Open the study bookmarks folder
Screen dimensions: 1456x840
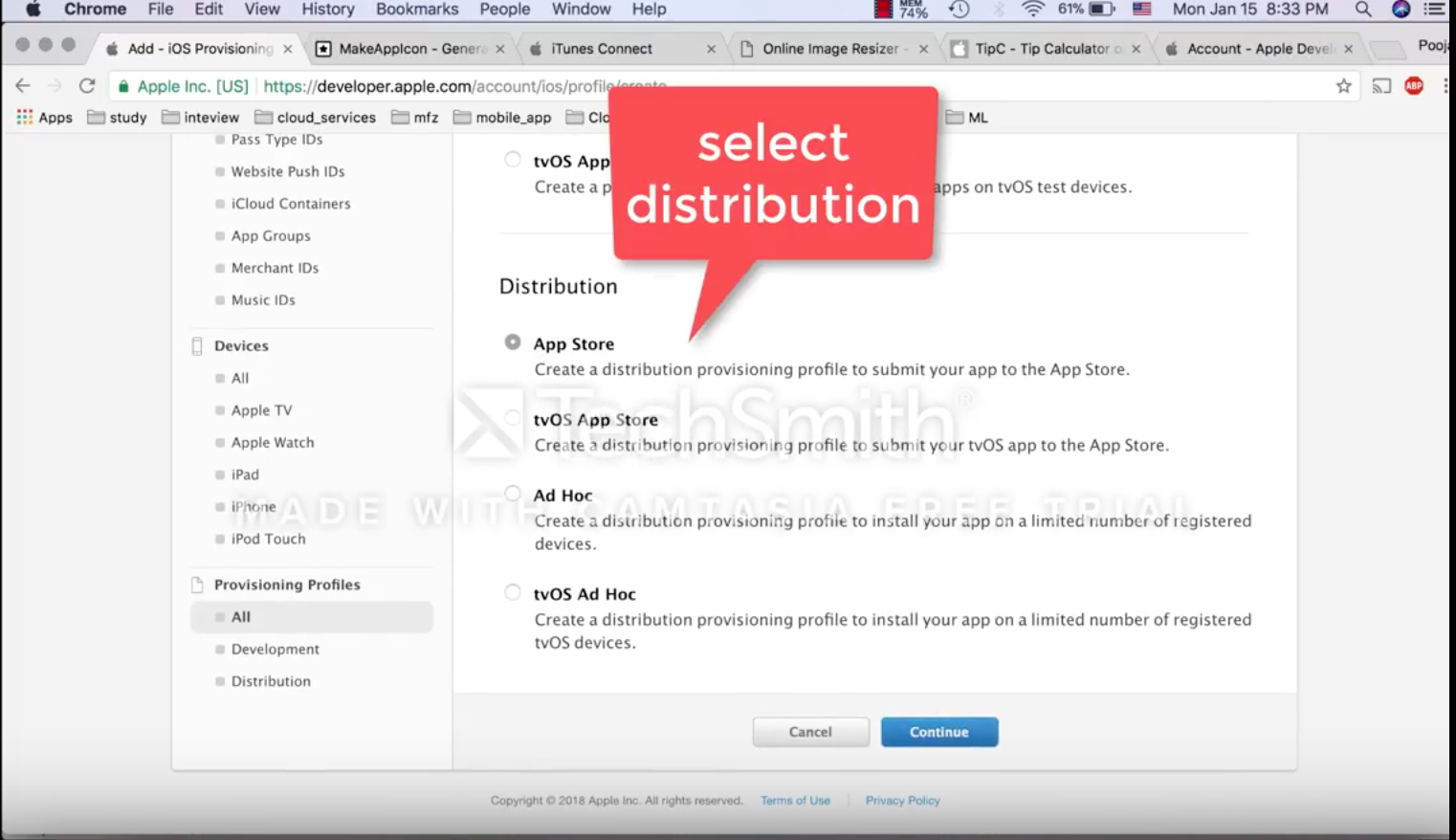coord(117,117)
